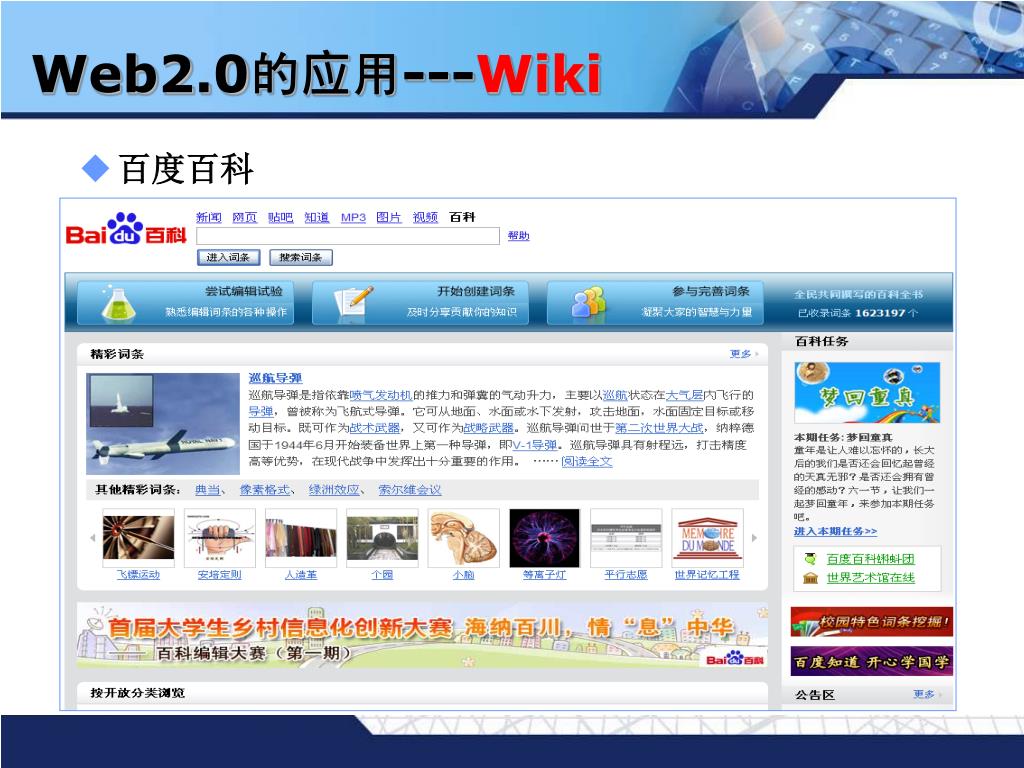Click the 人造革 fabric thumbnail

click(x=300, y=537)
